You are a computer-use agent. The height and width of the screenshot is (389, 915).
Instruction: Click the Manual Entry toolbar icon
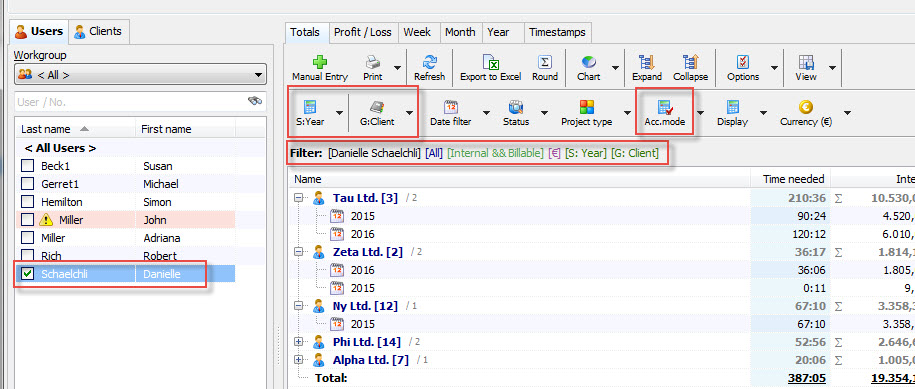coord(319,62)
